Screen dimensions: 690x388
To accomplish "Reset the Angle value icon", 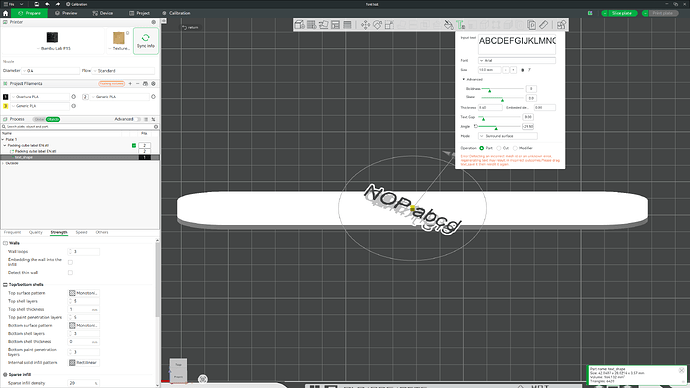I will pyautogui.click(x=476, y=126).
